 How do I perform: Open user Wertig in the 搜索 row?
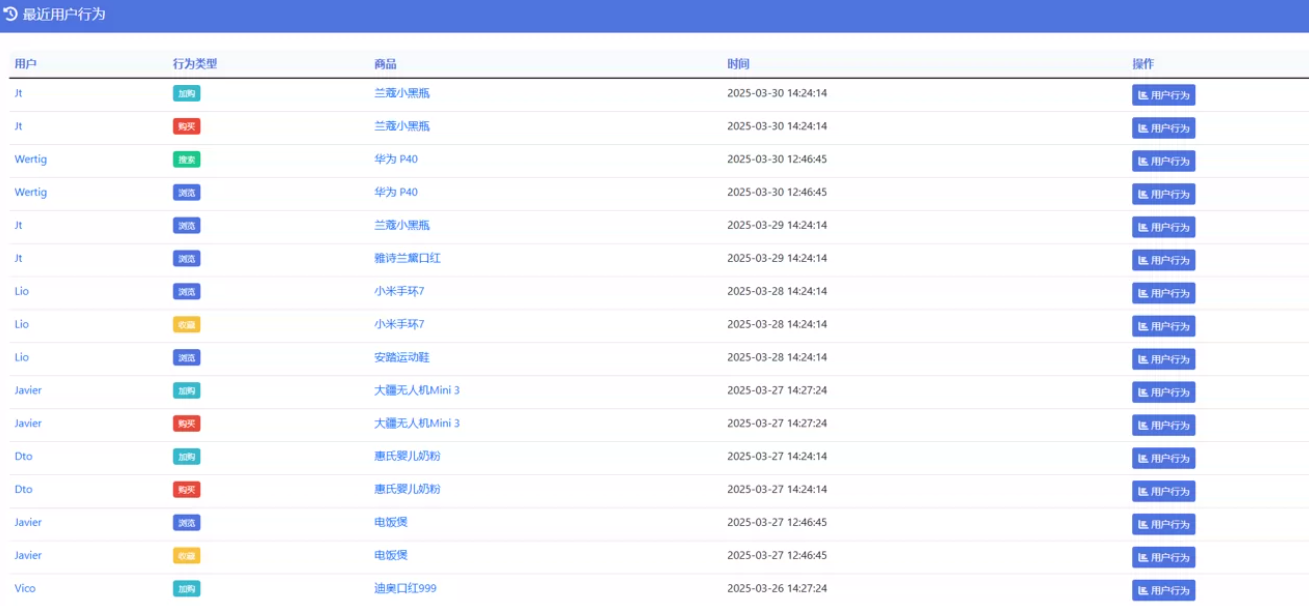point(30,159)
